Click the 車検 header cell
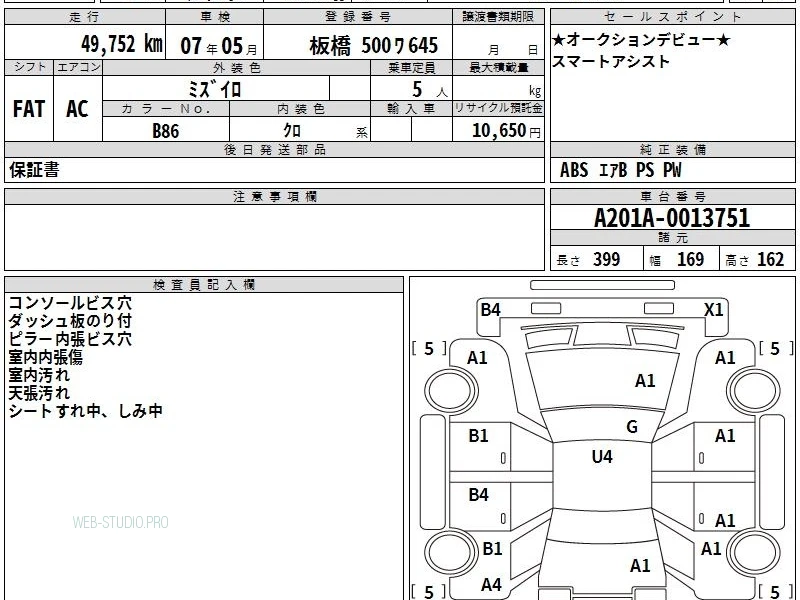800x600 pixels. click(215, 17)
